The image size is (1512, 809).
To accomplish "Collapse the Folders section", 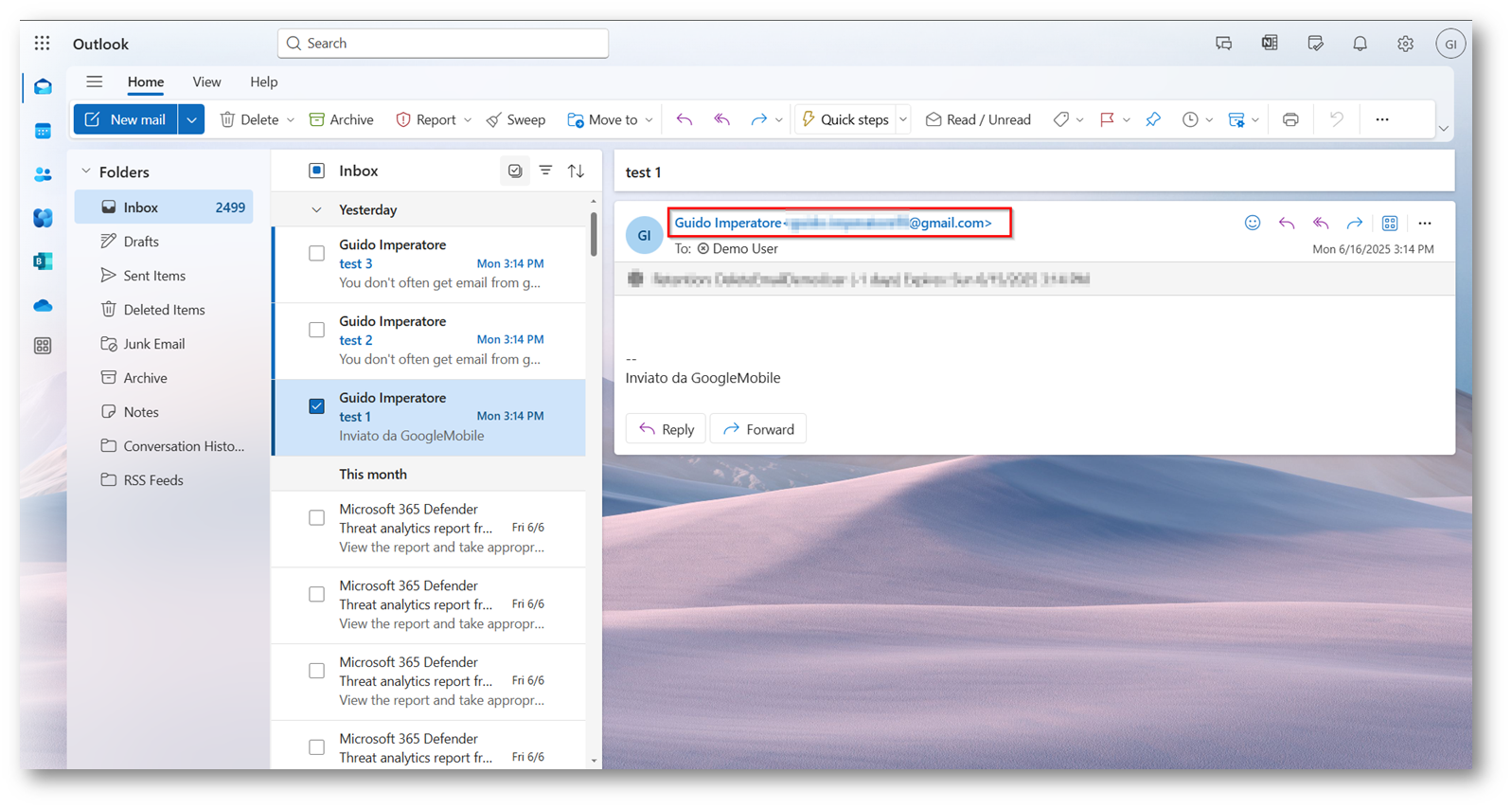I will 86,171.
